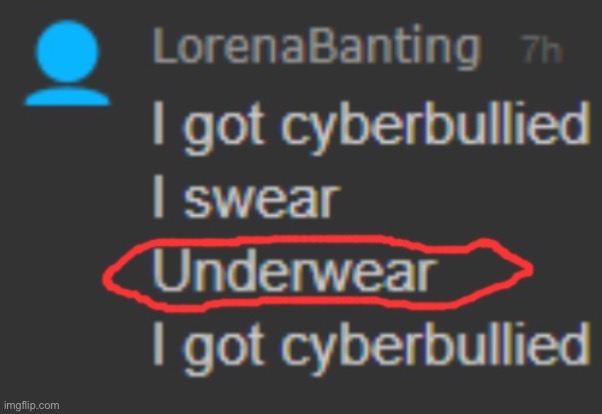The height and width of the screenshot is (414, 602).
Task: Click the word "got" in the top line
Action: (x=224, y=129)
